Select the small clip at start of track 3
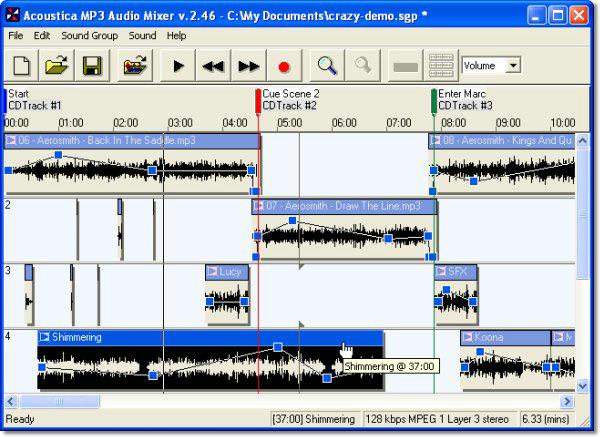 [29, 295]
